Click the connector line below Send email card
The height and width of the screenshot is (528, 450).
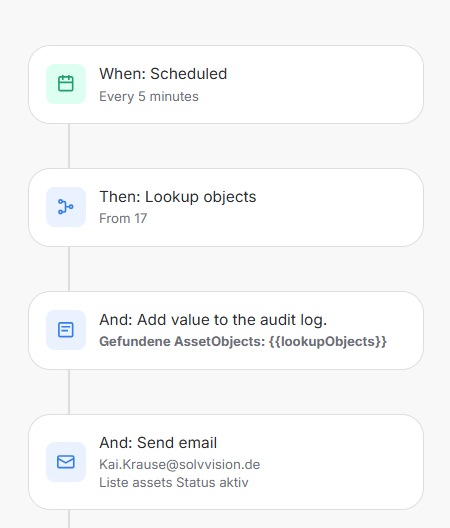coord(69,519)
